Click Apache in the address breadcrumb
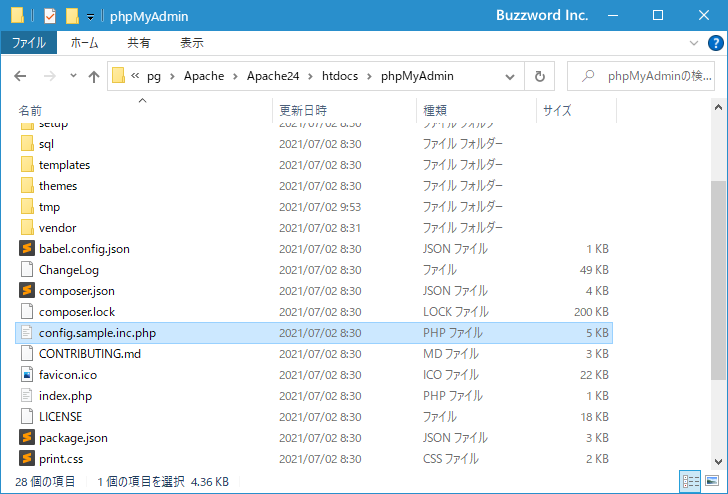This screenshot has width=728, height=494. point(204,76)
